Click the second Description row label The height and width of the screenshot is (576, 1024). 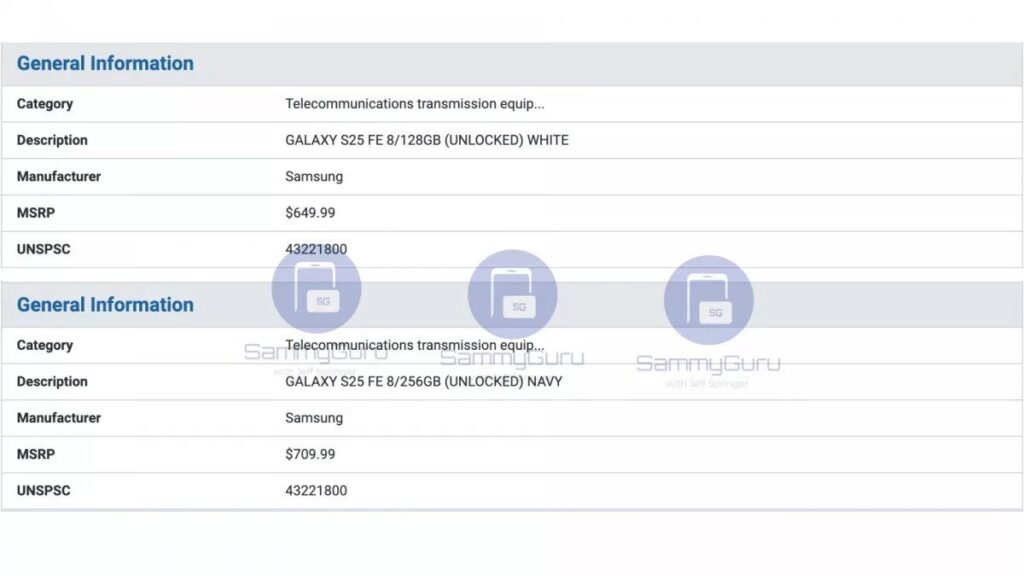pyautogui.click(x=52, y=381)
